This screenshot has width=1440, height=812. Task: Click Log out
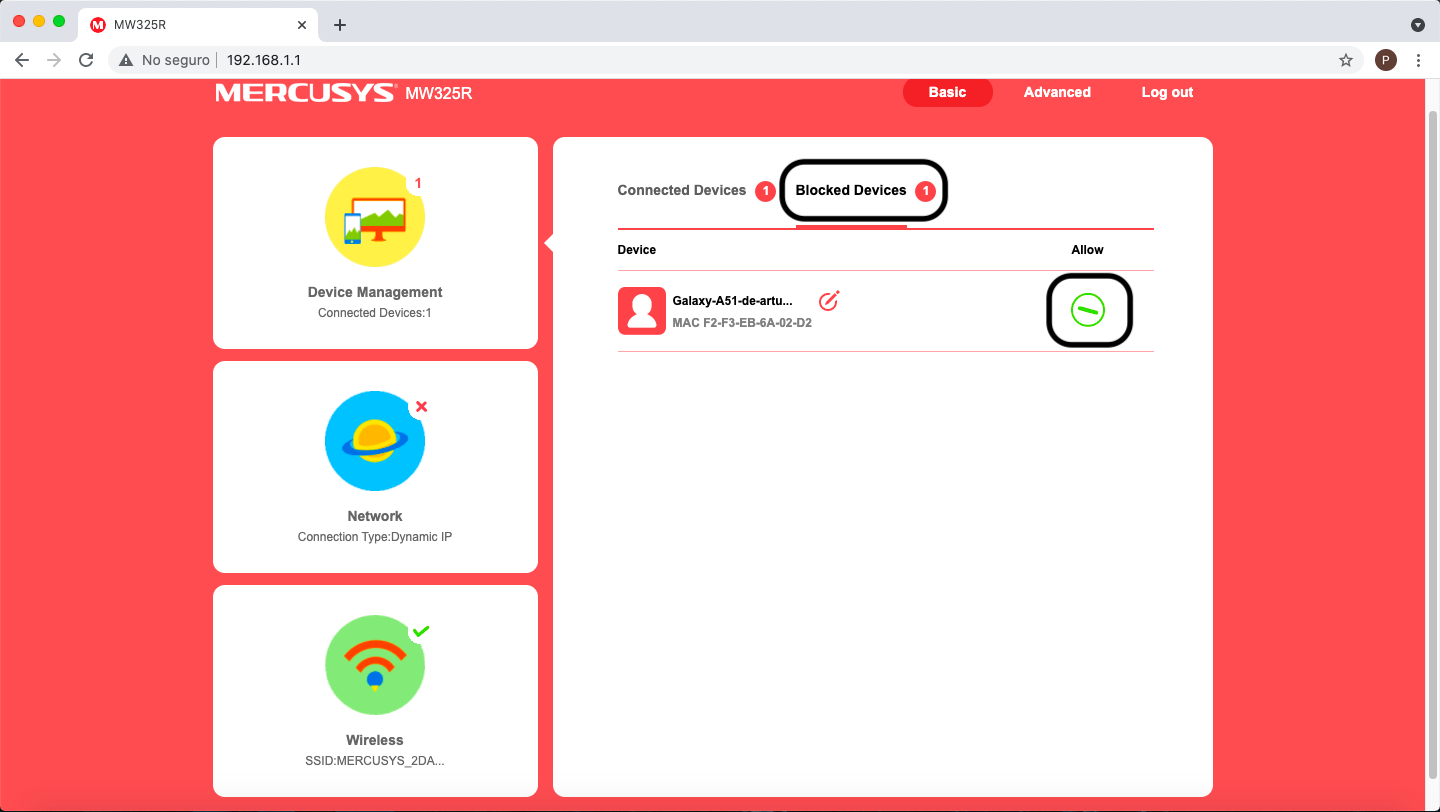tap(1167, 92)
